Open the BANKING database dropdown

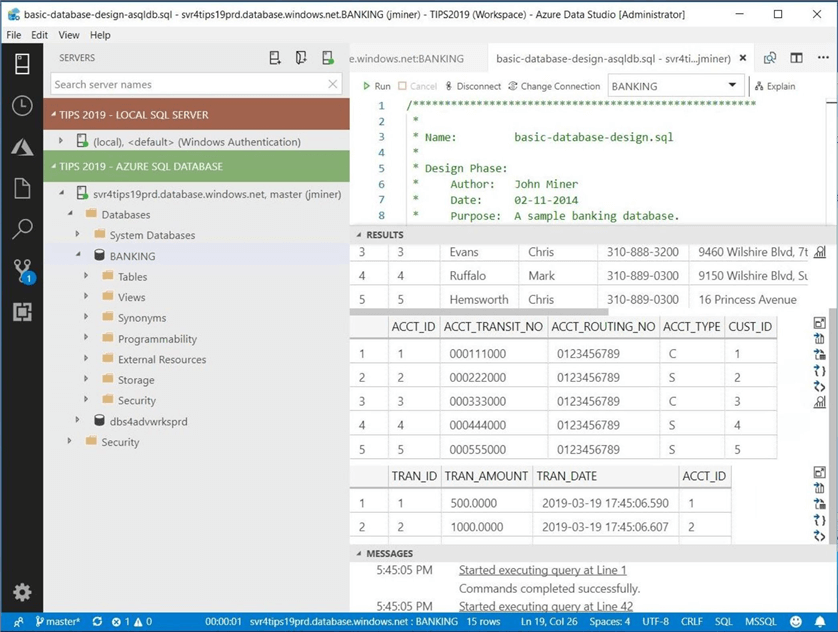pyautogui.click(x=676, y=86)
